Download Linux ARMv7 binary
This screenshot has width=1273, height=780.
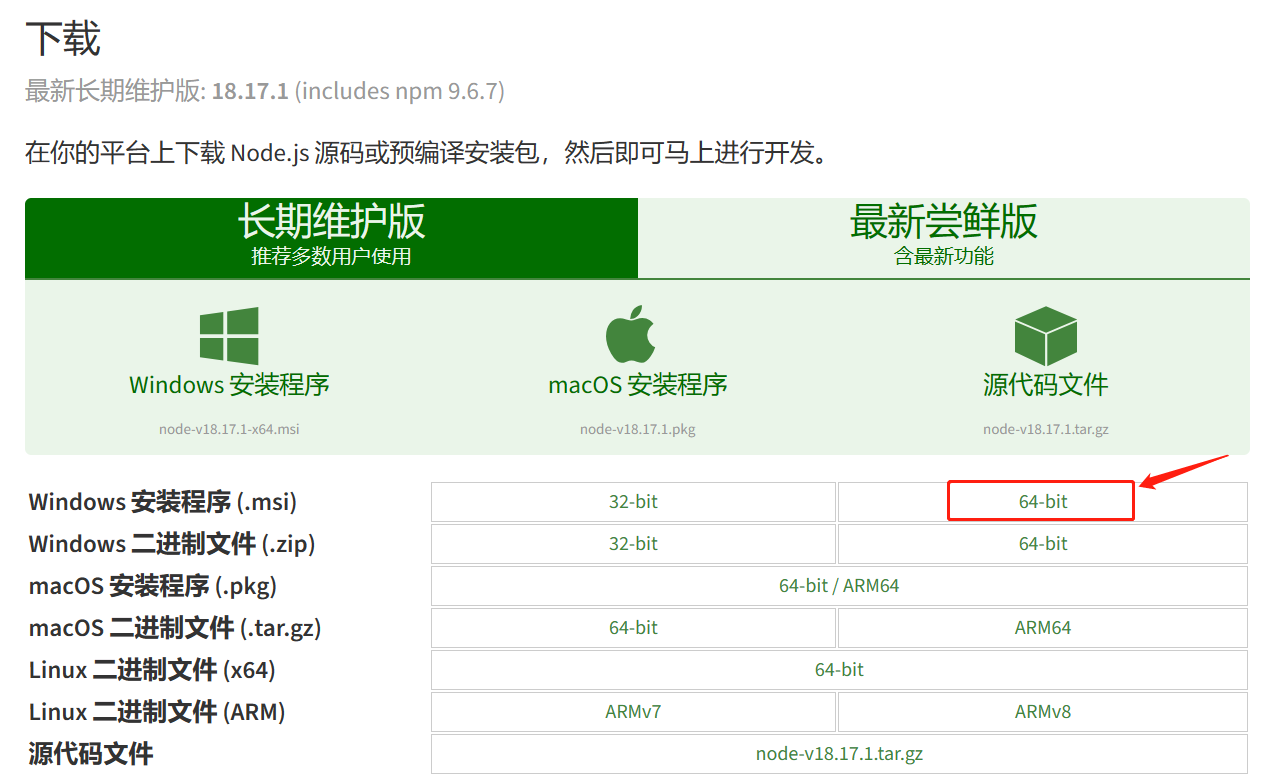(633, 712)
